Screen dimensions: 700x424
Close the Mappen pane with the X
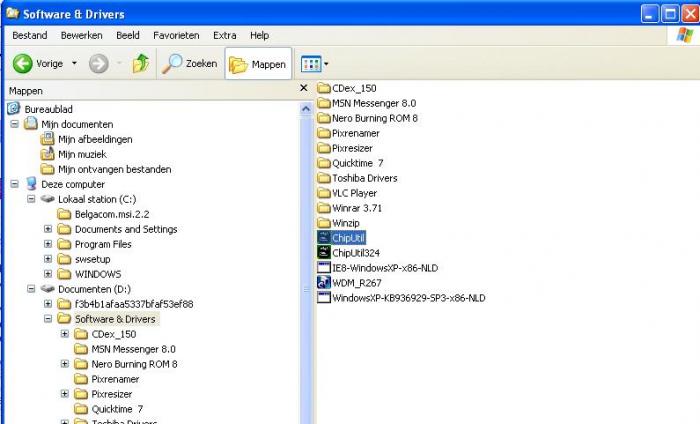304,88
